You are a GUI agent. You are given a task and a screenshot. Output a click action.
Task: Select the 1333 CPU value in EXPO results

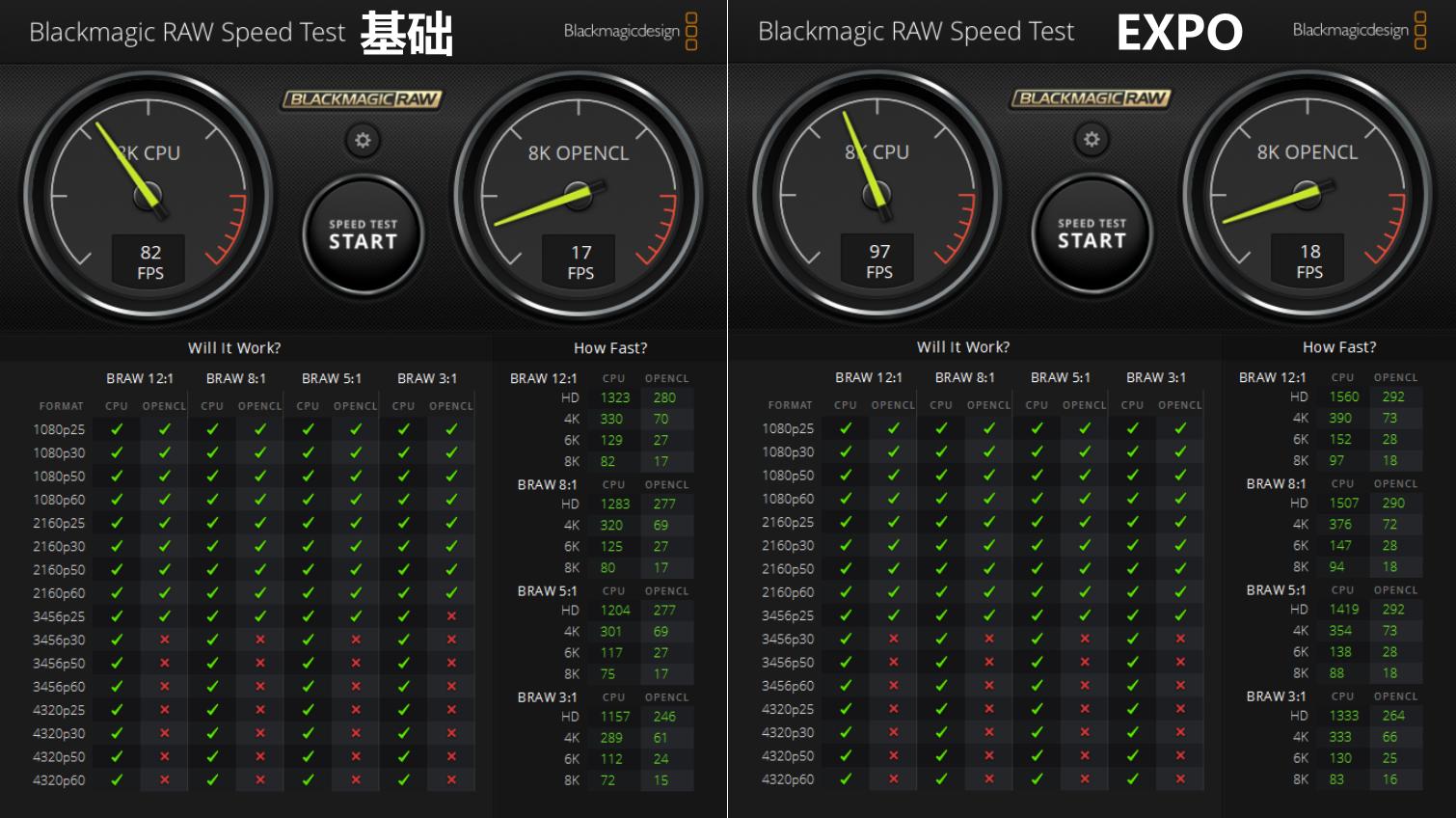click(x=1344, y=716)
